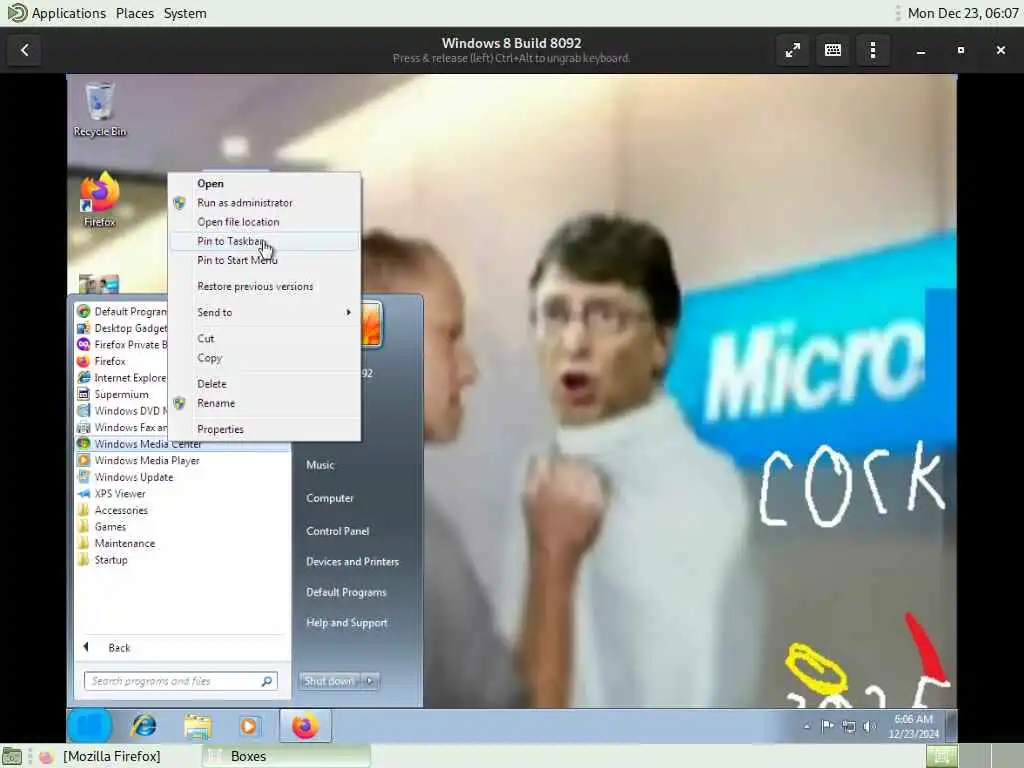Open the Places menu in the top panel
The width and height of the screenshot is (1024, 768).
tap(135, 13)
